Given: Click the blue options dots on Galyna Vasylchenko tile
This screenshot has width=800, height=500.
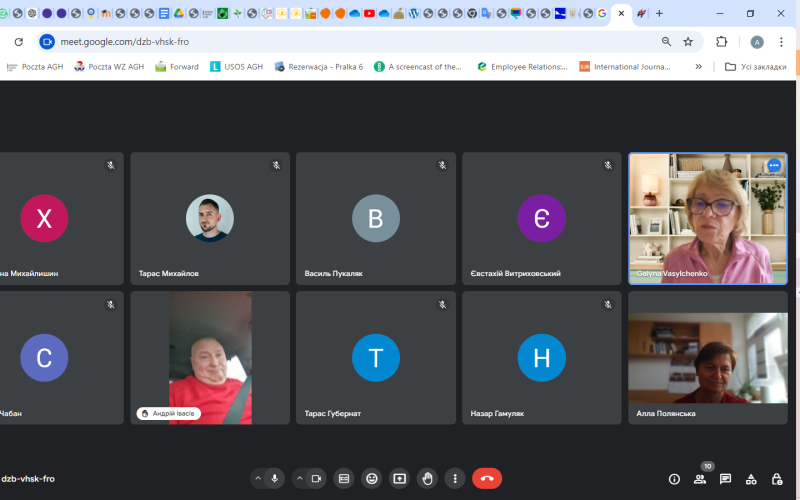Looking at the screenshot, I should tap(774, 165).
